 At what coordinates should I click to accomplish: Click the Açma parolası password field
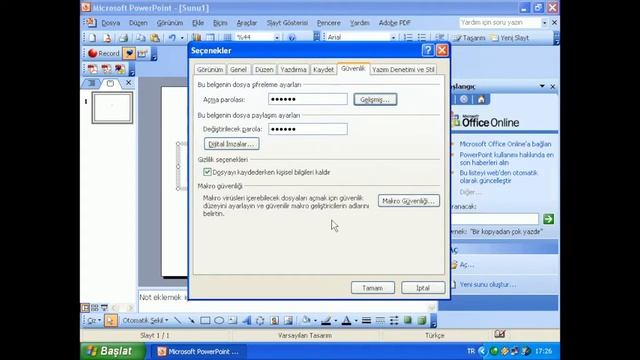[x=308, y=99]
